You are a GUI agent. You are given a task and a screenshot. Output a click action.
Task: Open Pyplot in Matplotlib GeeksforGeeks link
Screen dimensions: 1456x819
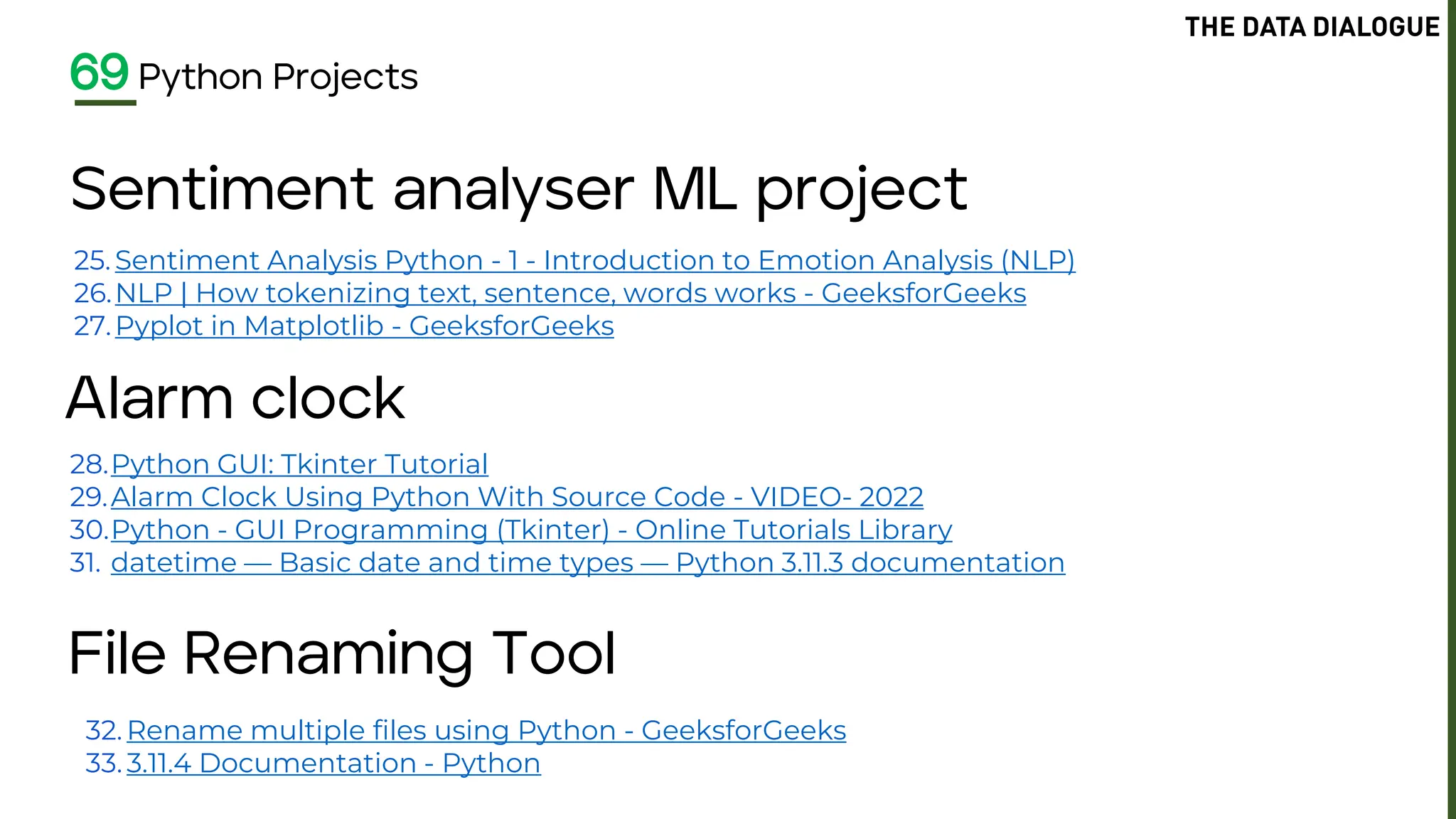pos(364,326)
